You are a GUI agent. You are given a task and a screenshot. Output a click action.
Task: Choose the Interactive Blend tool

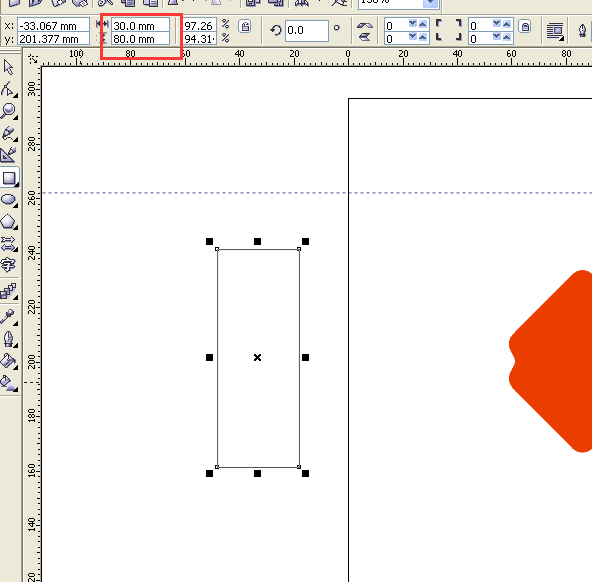pyautogui.click(x=8, y=291)
